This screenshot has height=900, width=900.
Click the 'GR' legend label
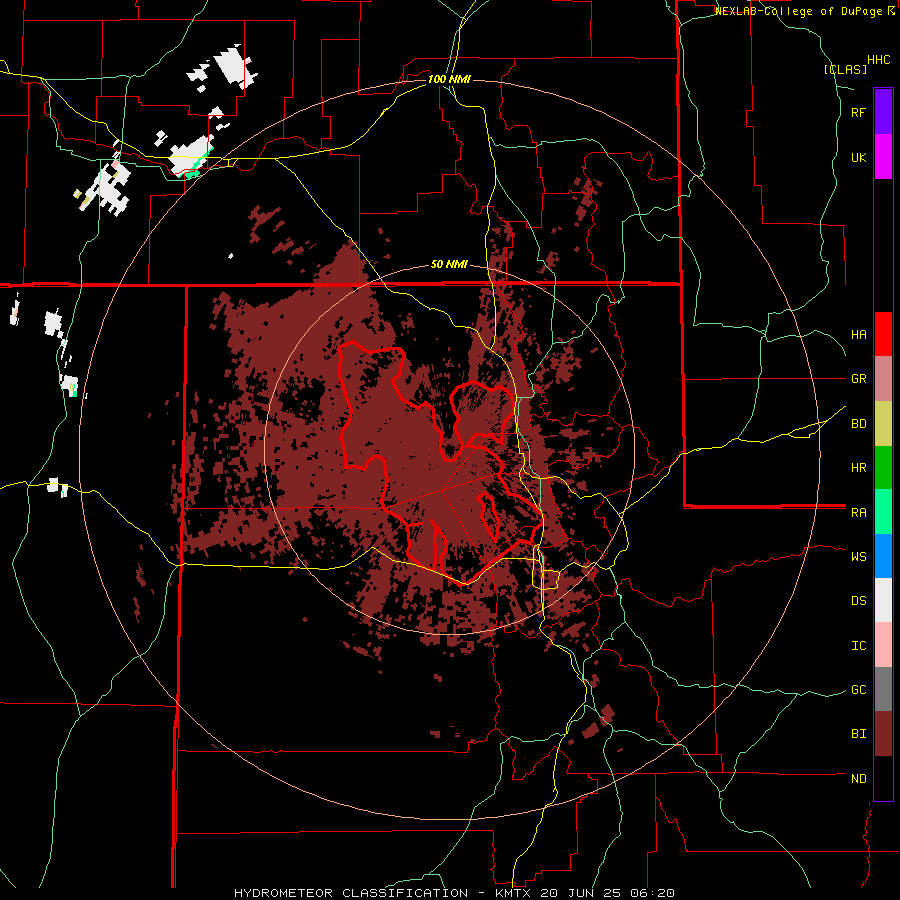point(859,379)
